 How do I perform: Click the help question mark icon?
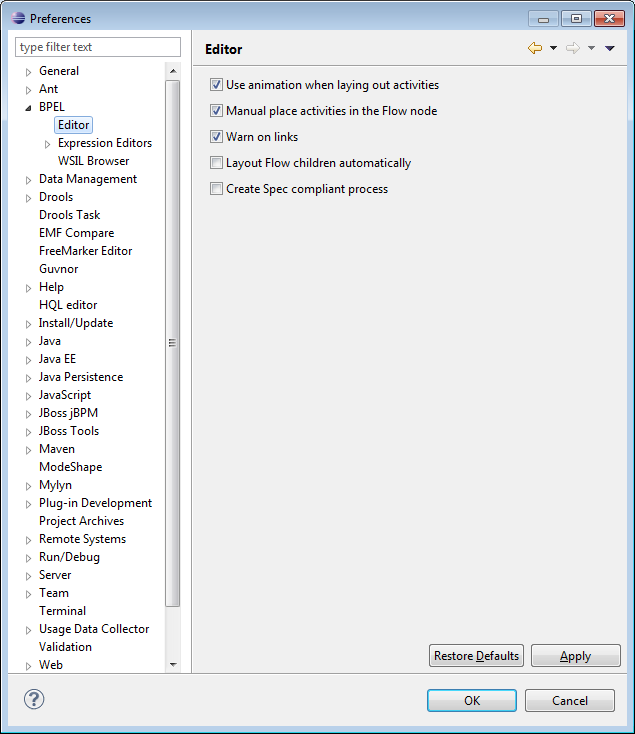pyautogui.click(x=34, y=700)
